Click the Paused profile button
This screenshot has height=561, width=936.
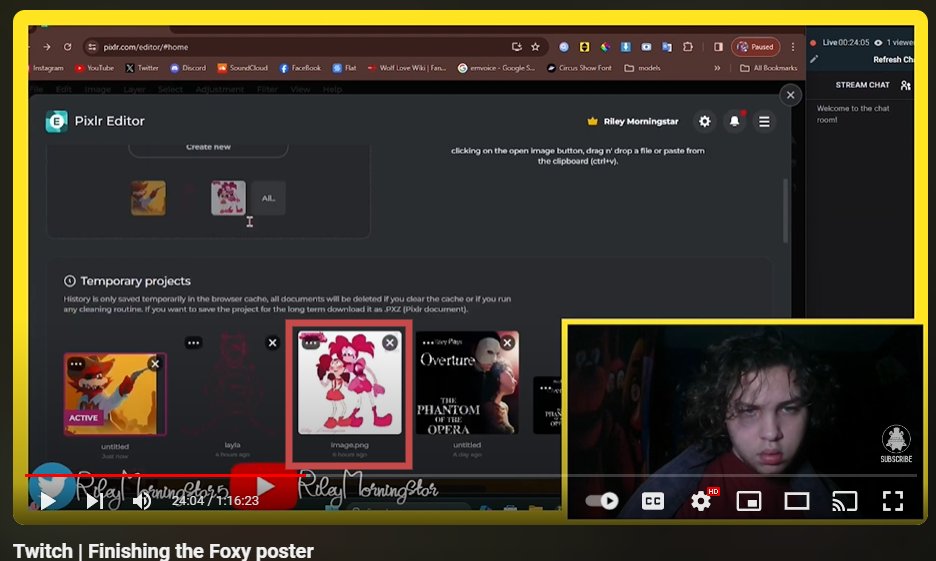click(x=756, y=47)
